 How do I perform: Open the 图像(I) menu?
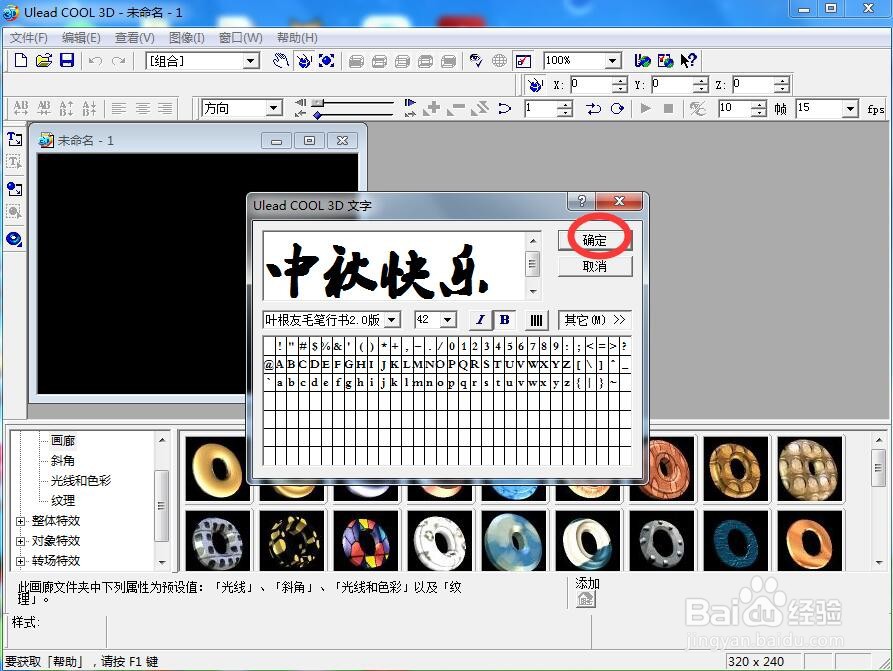tap(187, 38)
